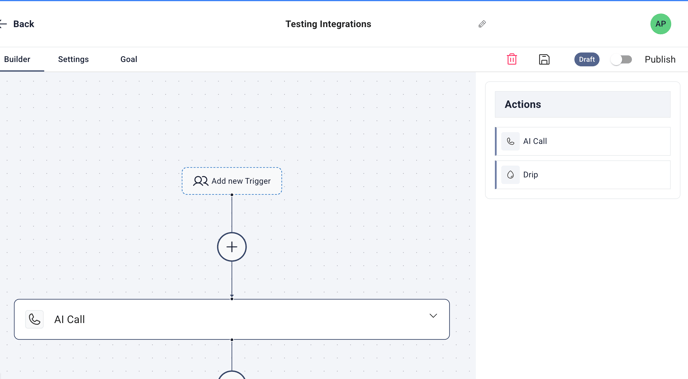Click the Draft status badge

coord(587,59)
